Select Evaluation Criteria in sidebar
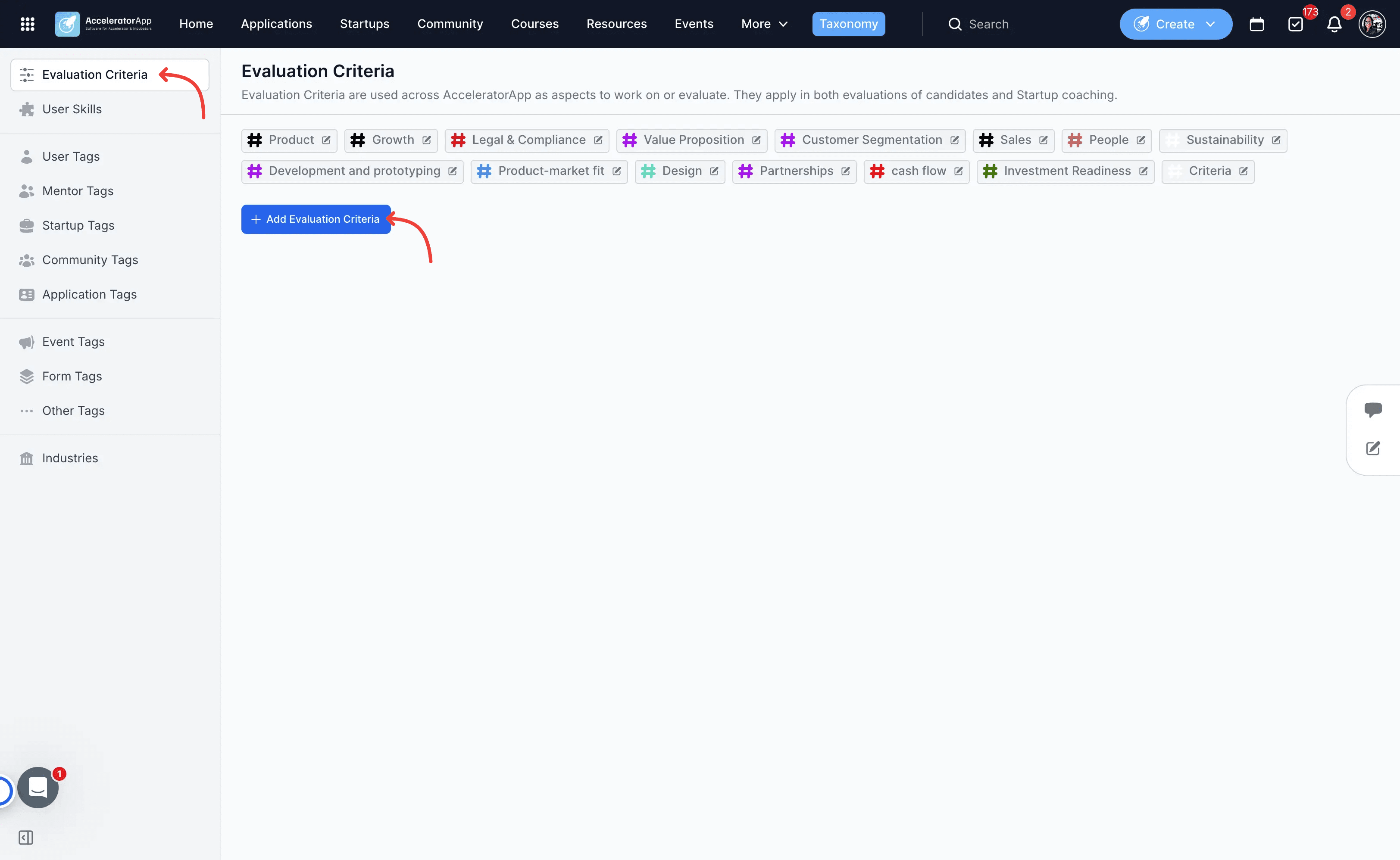This screenshot has width=1400, height=860. (110, 75)
